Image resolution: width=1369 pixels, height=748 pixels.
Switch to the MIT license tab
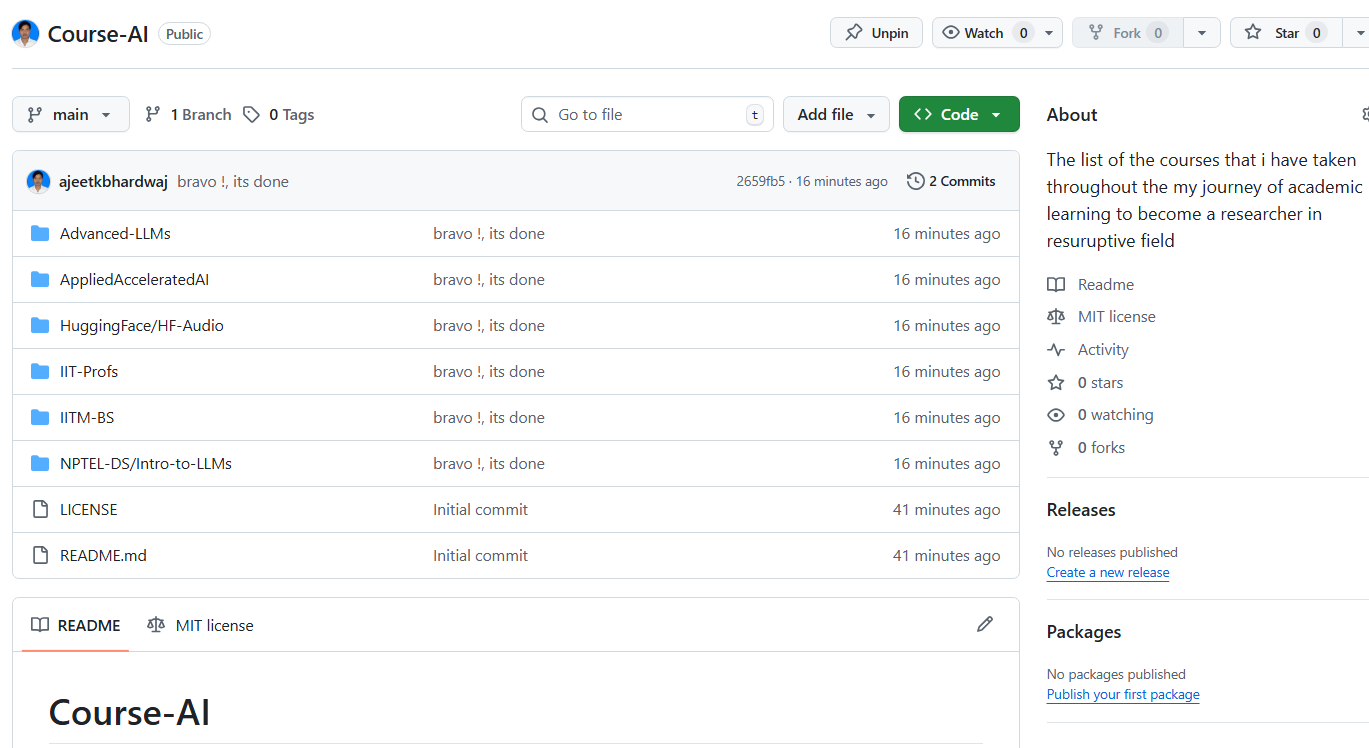pos(200,625)
